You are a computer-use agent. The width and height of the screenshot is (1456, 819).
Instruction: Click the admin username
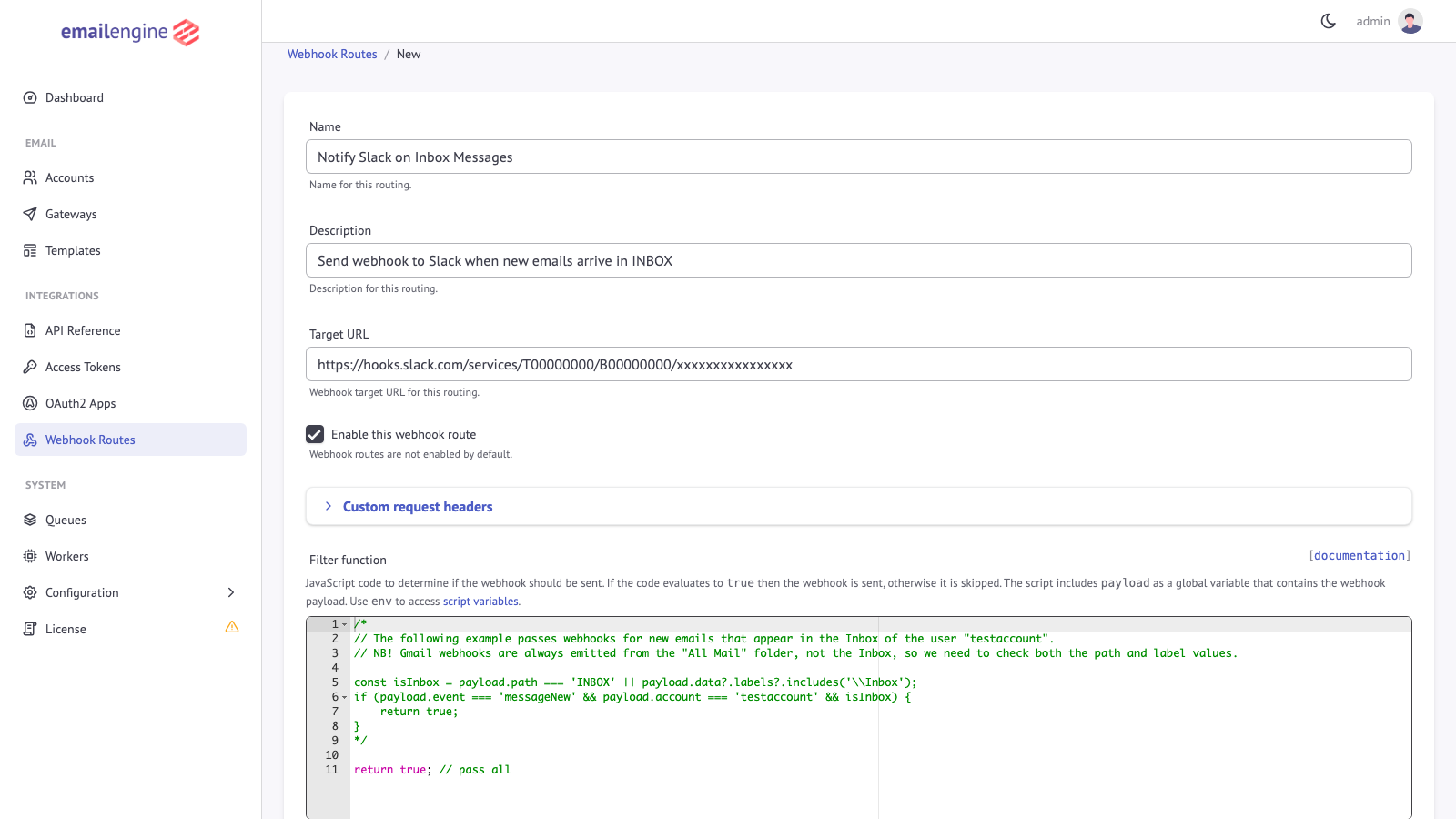click(x=1373, y=21)
